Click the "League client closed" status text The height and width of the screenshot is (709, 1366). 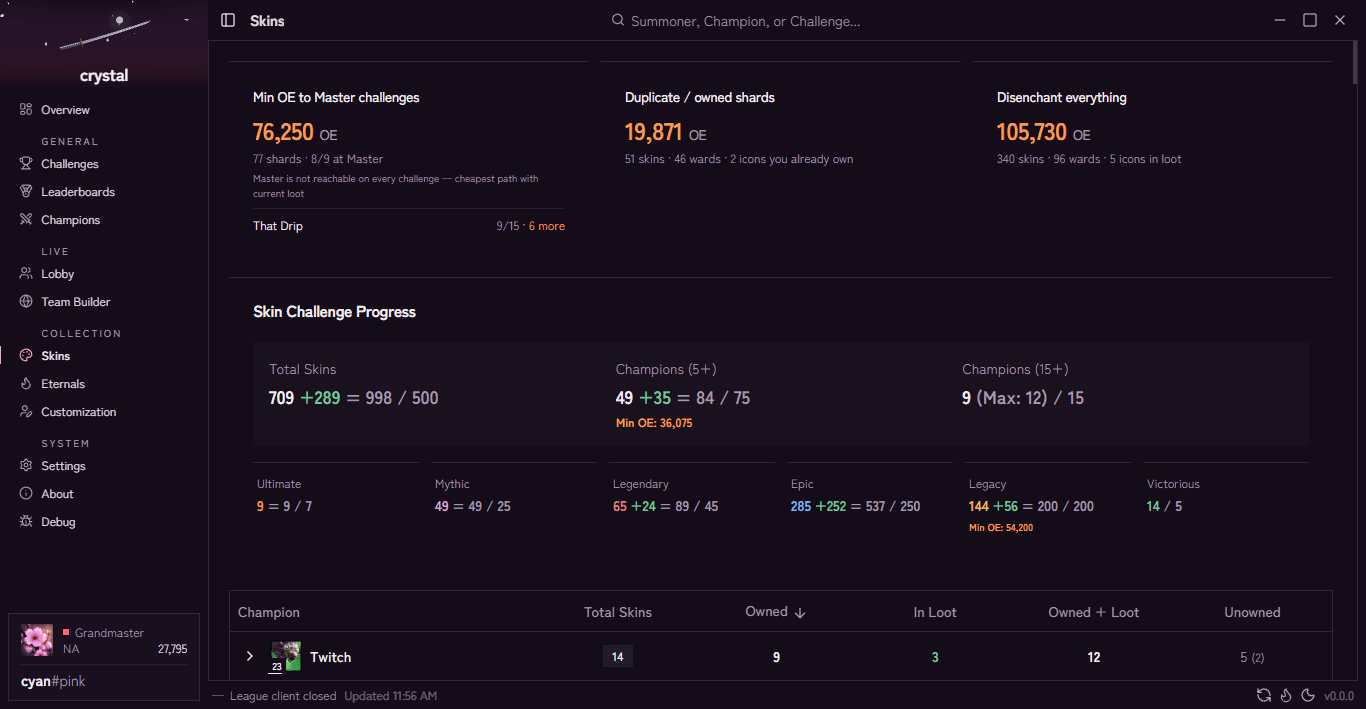pyautogui.click(x=283, y=696)
